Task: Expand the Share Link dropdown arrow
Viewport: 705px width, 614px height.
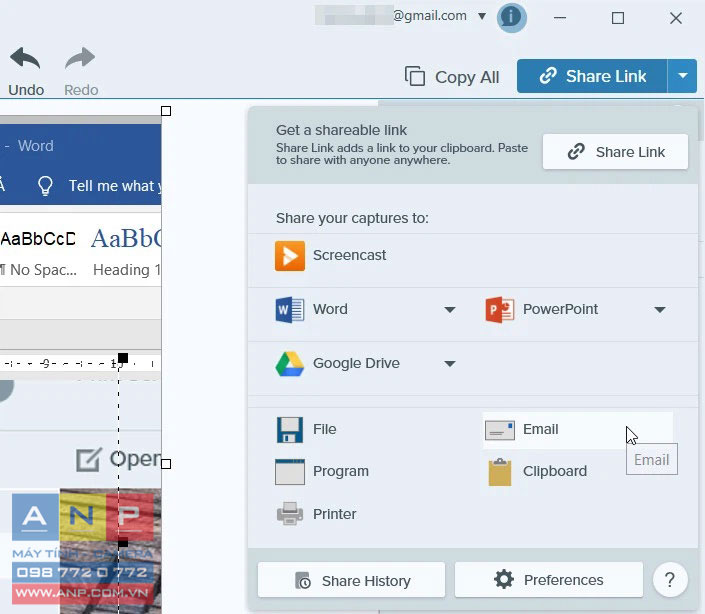Action: point(683,76)
